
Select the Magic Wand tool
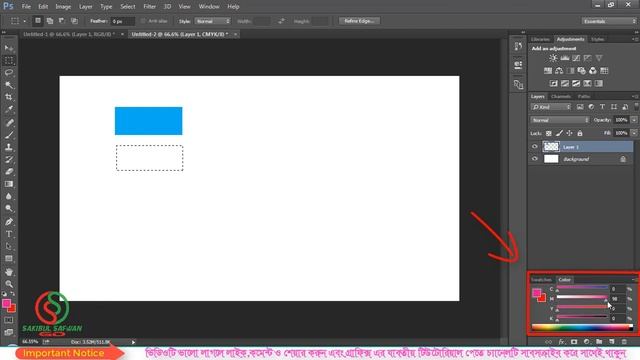(x=9, y=85)
